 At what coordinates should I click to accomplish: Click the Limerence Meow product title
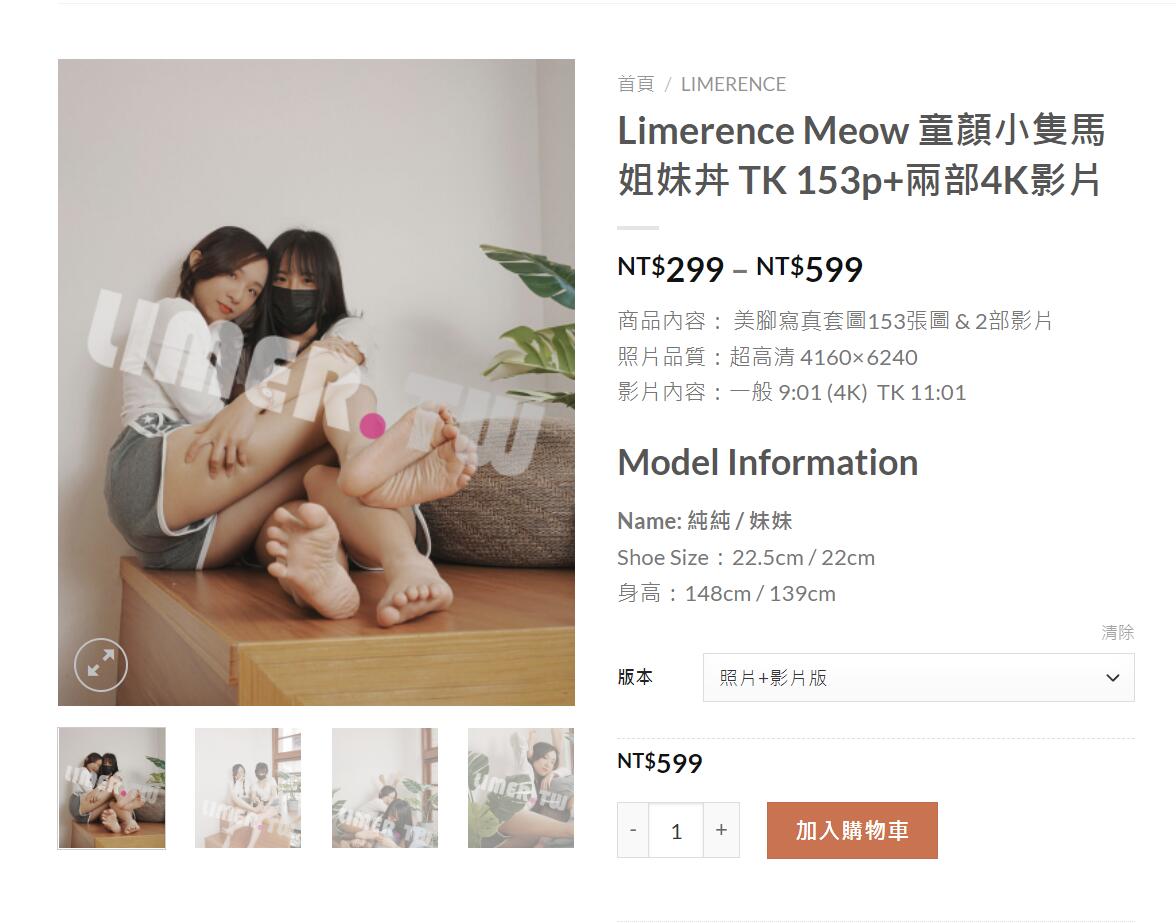[861, 155]
